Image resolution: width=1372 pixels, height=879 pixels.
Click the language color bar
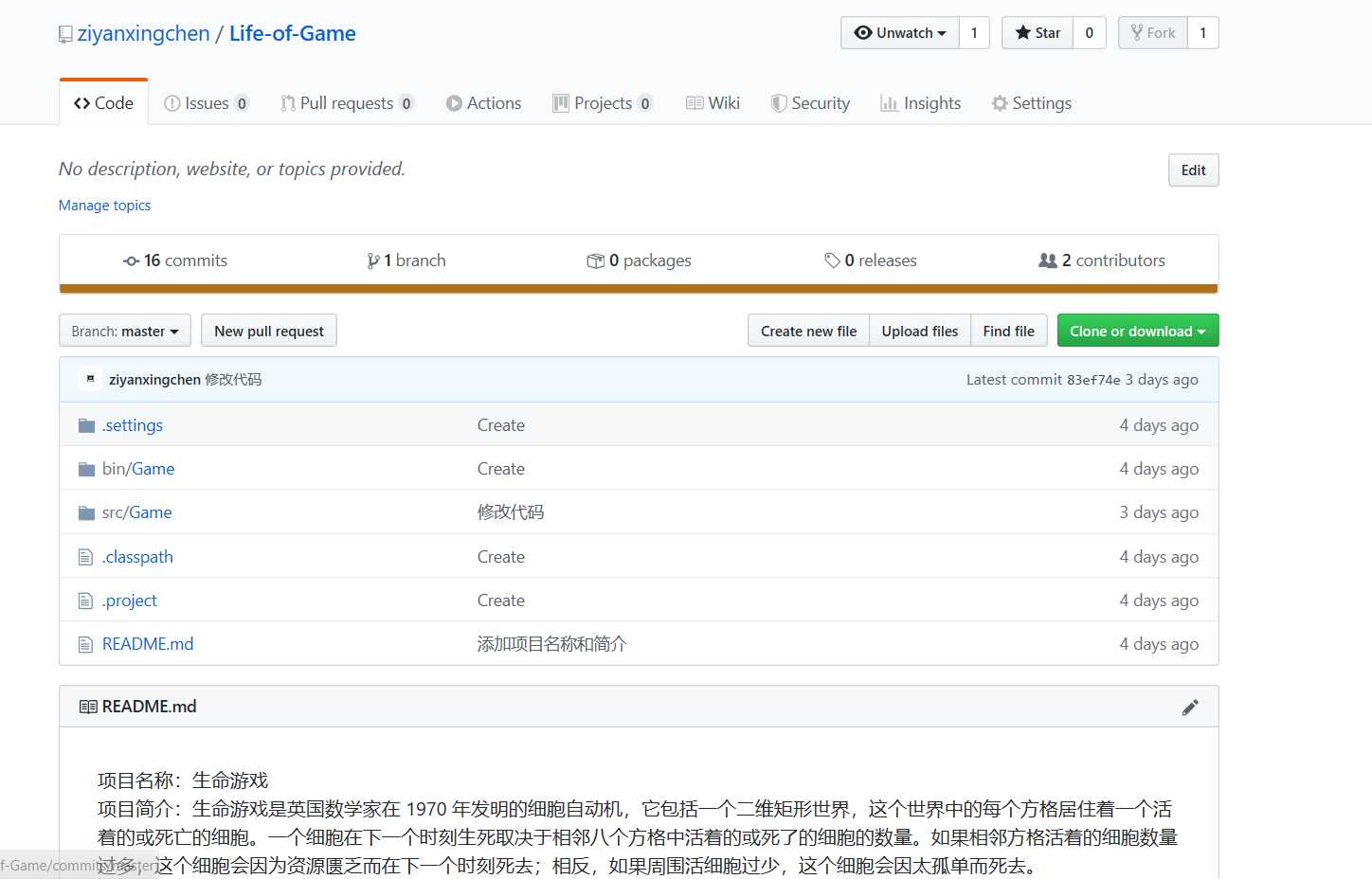point(639,289)
